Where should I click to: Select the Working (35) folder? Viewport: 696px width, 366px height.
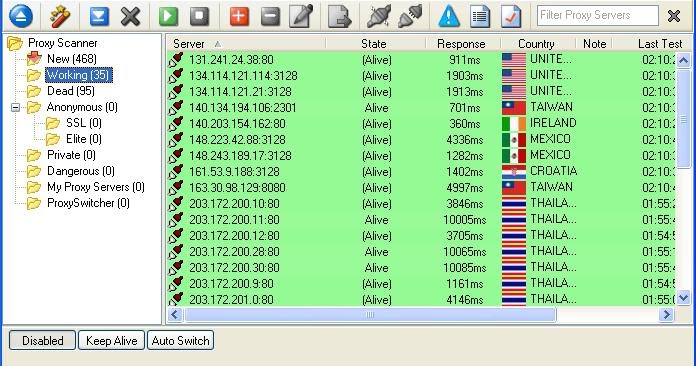pos(79,75)
